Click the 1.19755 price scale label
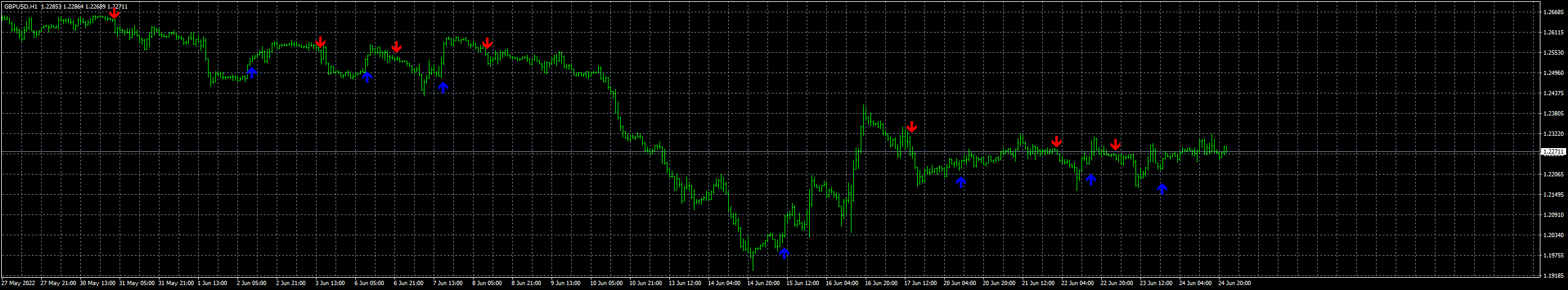1568x290 pixels. point(1553,256)
